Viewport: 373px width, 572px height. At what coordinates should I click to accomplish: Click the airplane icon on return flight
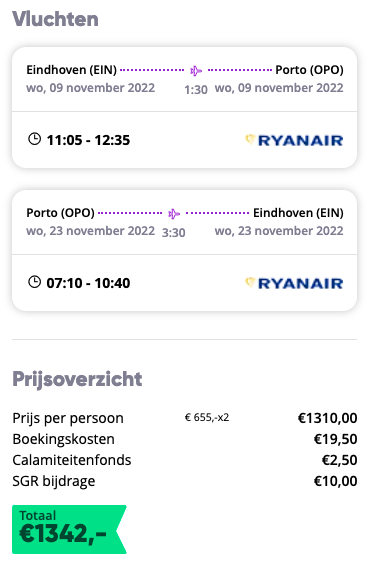click(x=174, y=213)
